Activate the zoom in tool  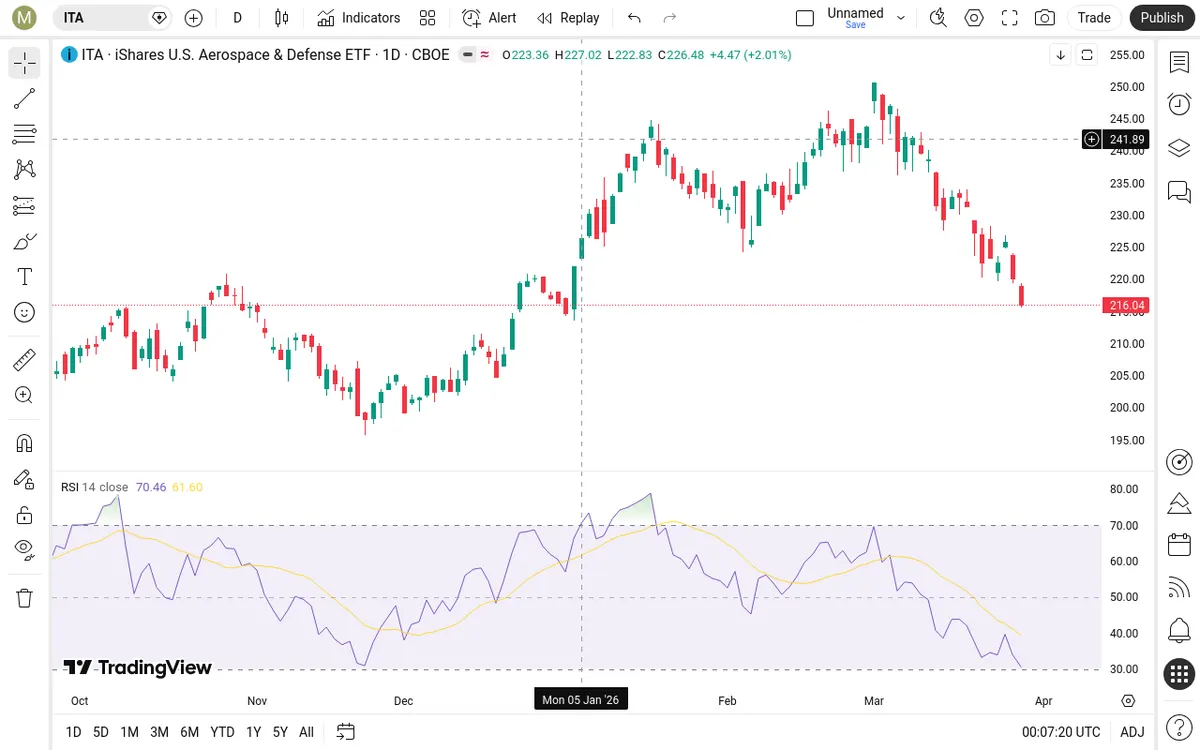tap(25, 395)
